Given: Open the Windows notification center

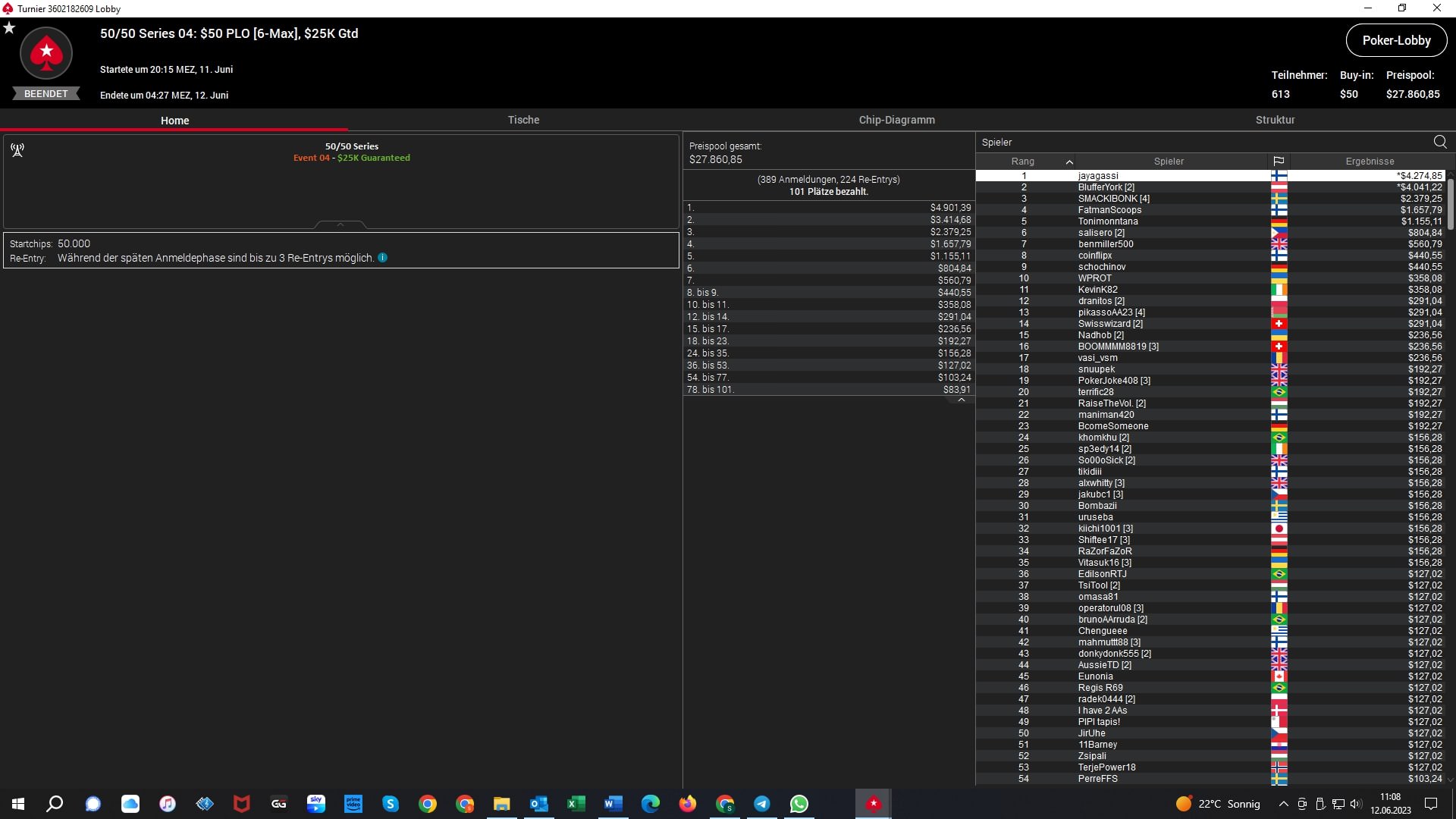Looking at the screenshot, I should 1431,804.
